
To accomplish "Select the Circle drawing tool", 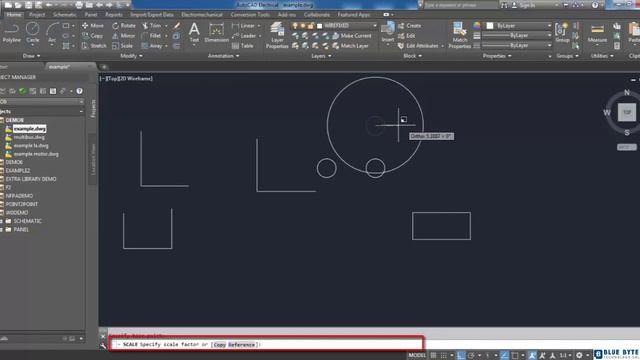I will (x=33, y=33).
